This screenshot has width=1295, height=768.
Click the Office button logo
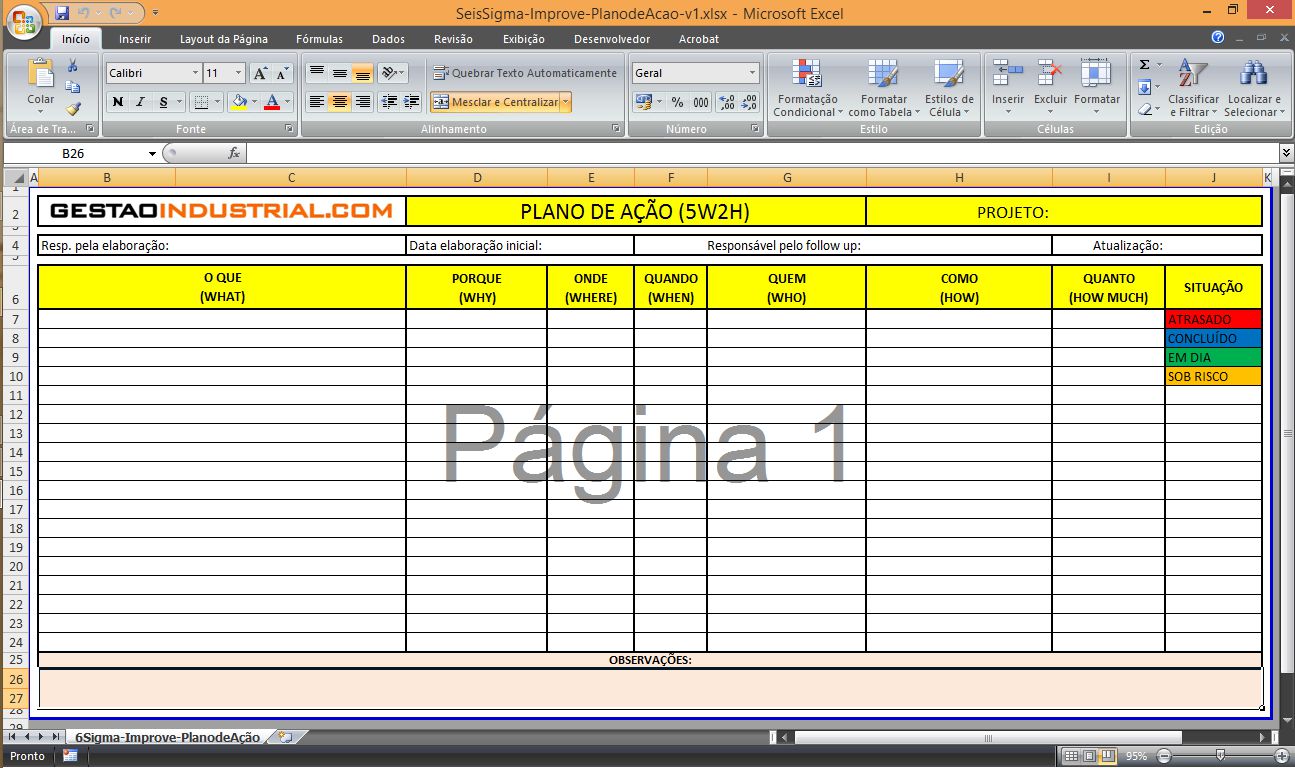24,20
